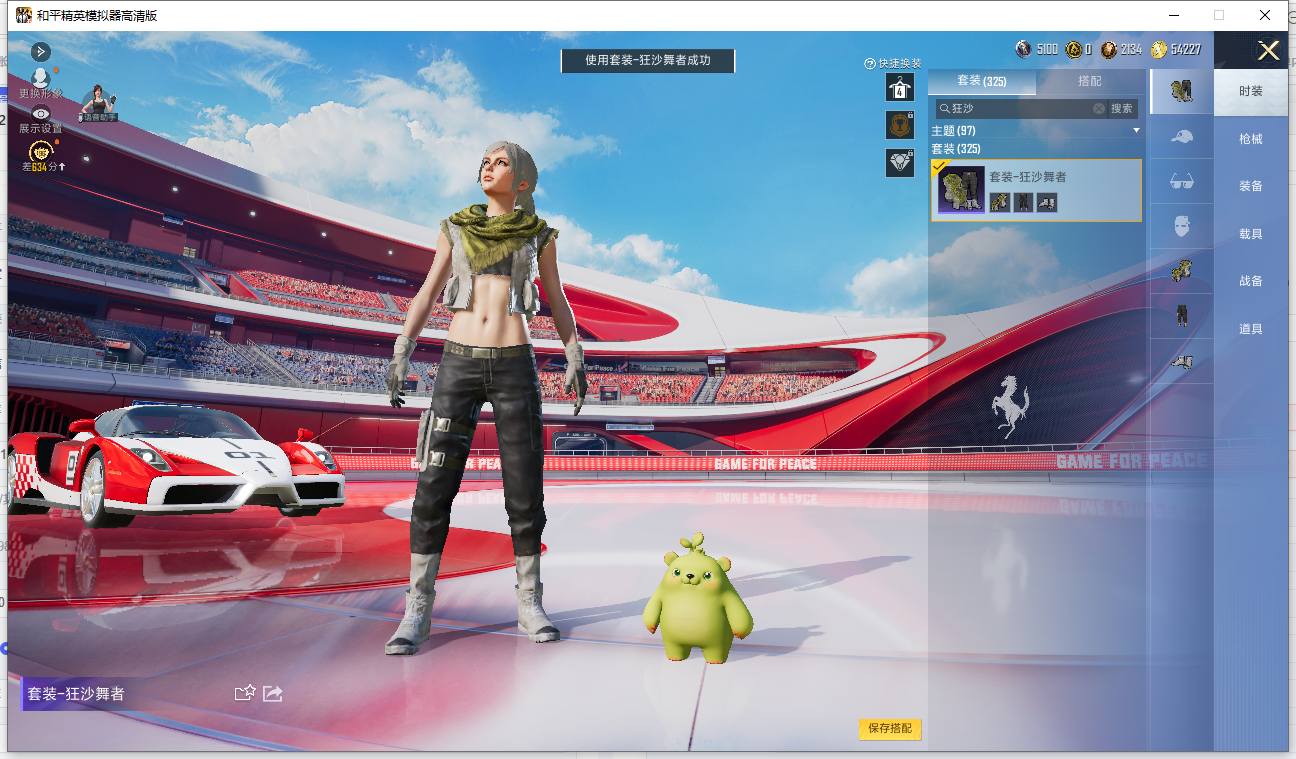Click the 搜索 search button

tap(1122, 108)
